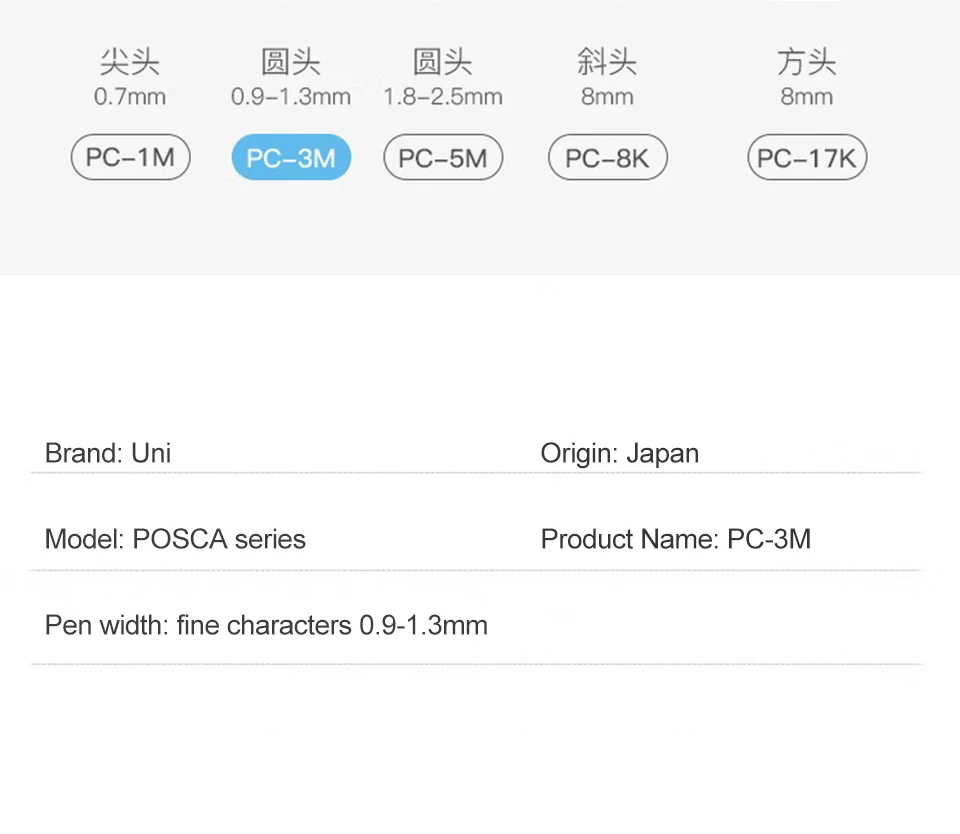Click the 8mm size below 方头
This screenshot has height=834, width=960.
point(807,97)
